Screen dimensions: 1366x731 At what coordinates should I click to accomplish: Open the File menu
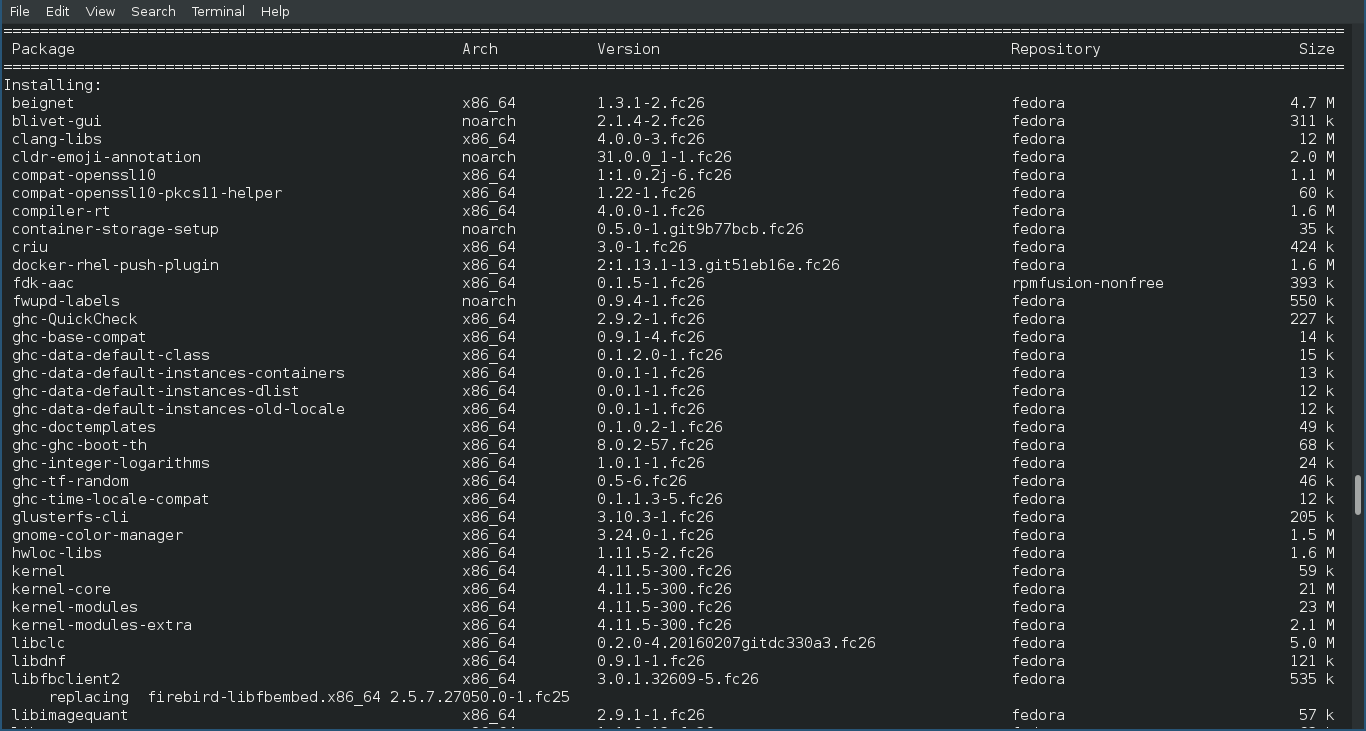coord(19,11)
